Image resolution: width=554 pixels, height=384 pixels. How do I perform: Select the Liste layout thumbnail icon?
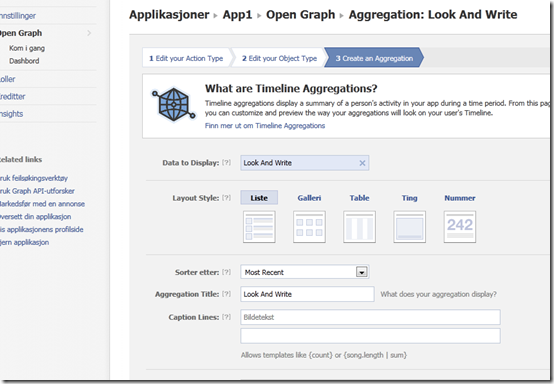pos(259,227)
